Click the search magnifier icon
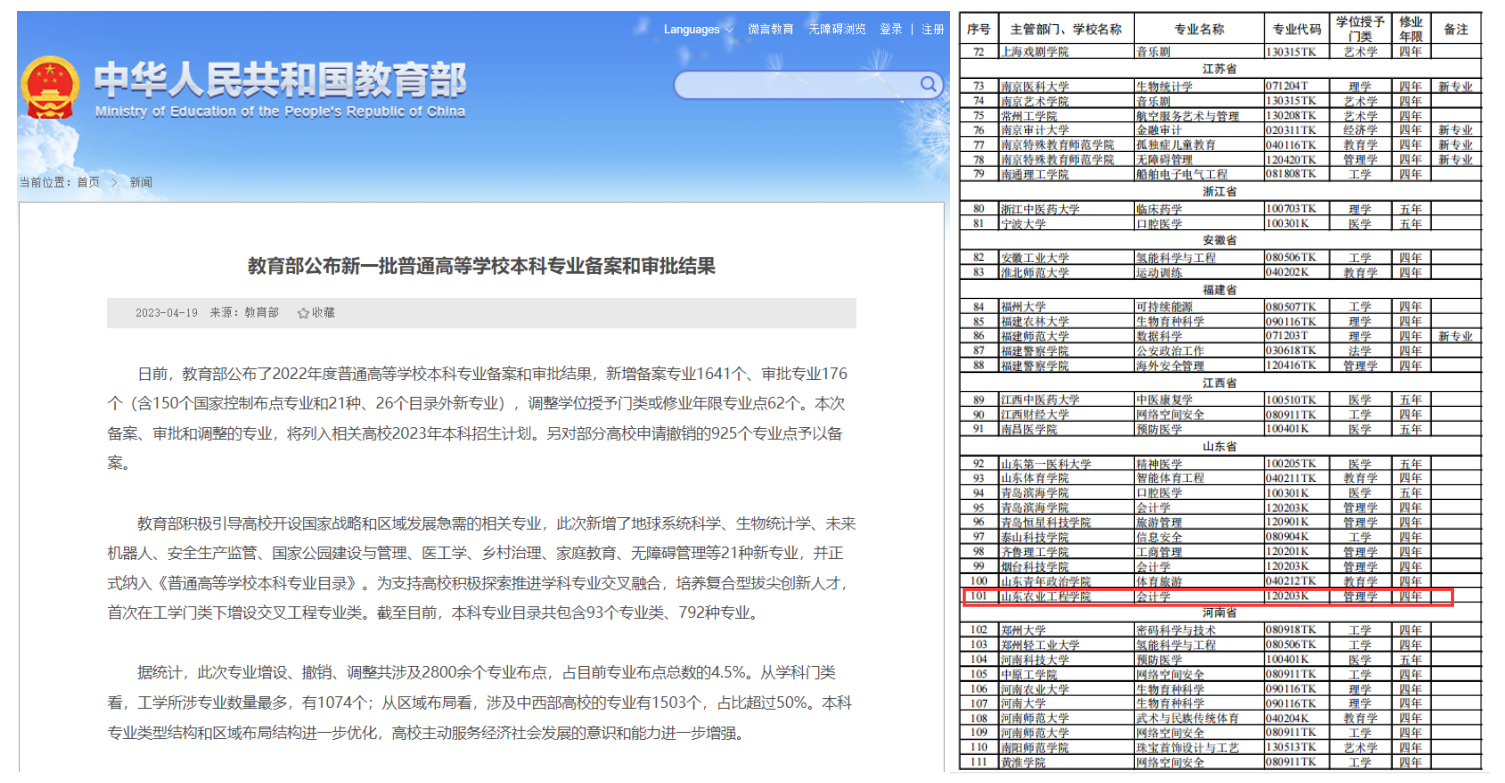This screenshot has width=1505, height=783. (x=928, y=84)
